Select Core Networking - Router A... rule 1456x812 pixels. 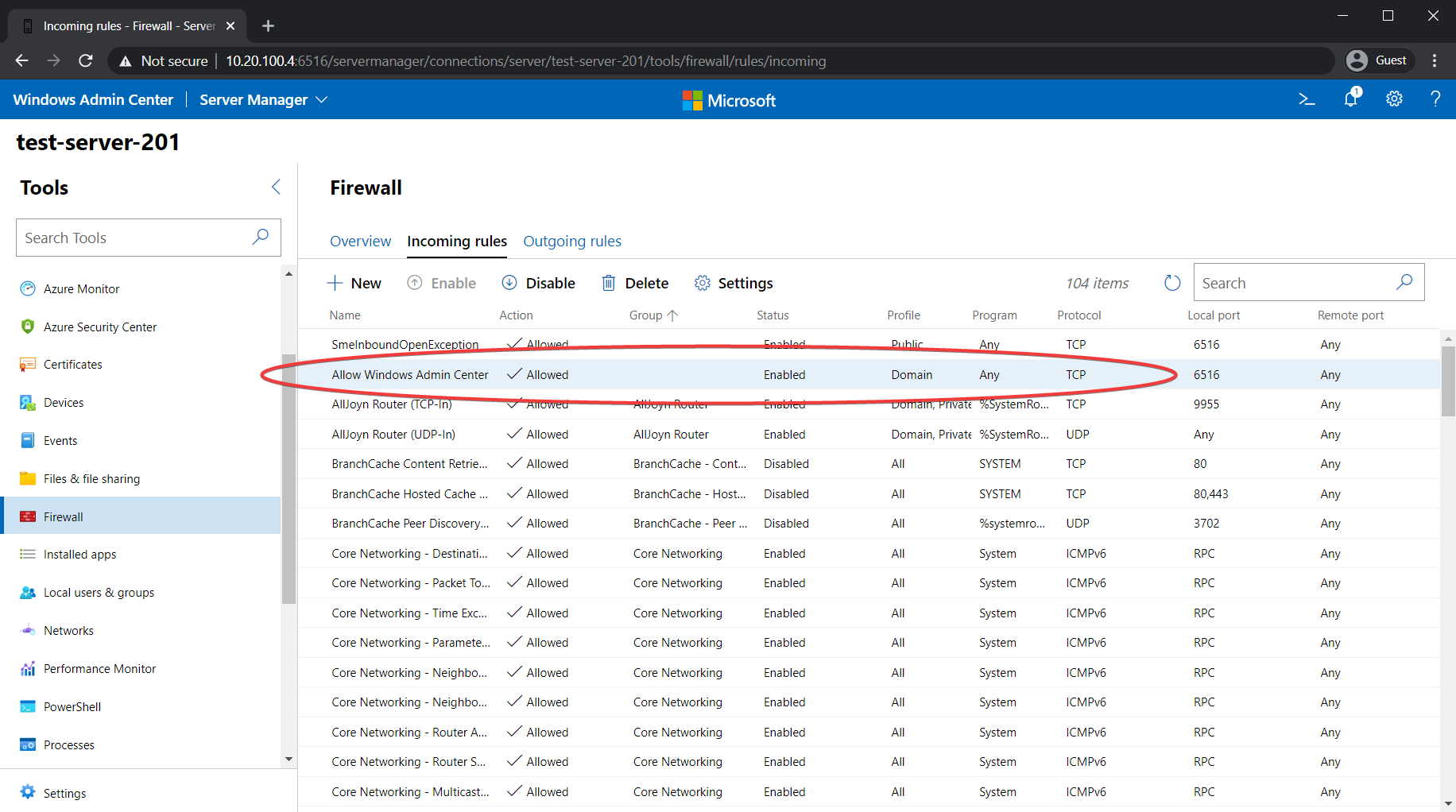point(869,733)
